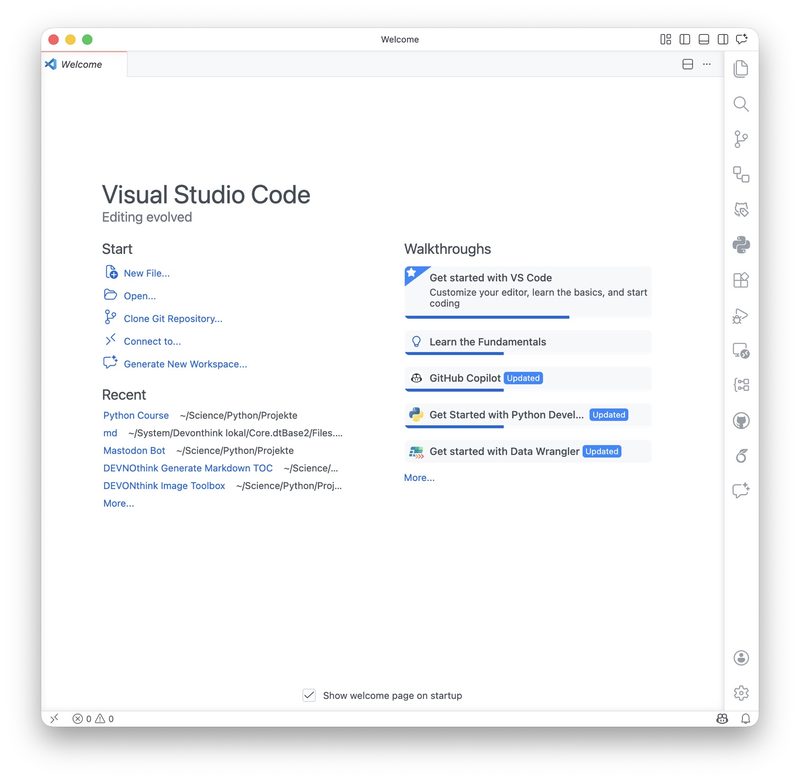Image resolution: width=800 pixels, height=781 pixels.
Task: Expand Get started with VS Code walkthrough
Action: [x=528, y=291]
